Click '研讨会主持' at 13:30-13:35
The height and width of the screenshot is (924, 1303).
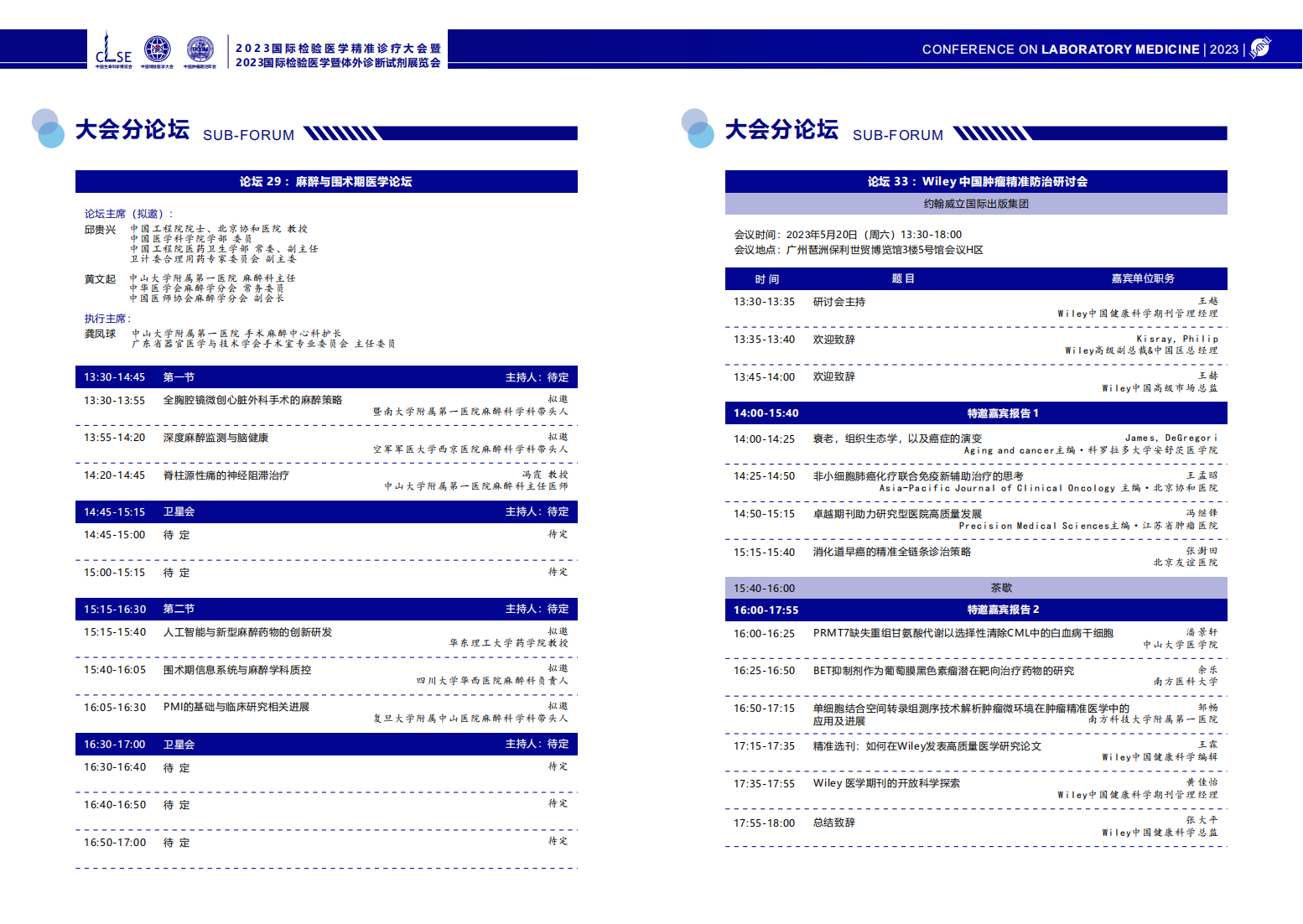[838, 302]
